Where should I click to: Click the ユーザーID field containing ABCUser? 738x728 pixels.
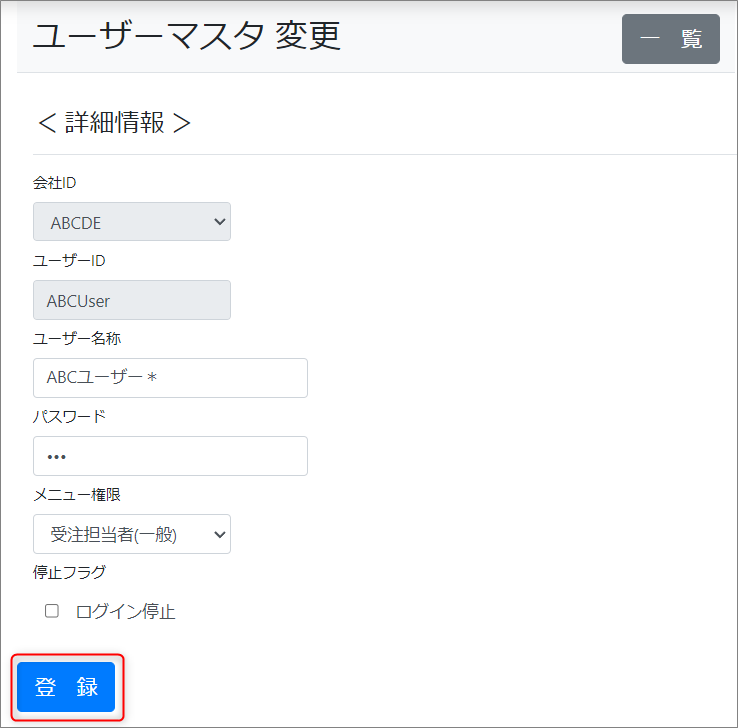[131, 300]
